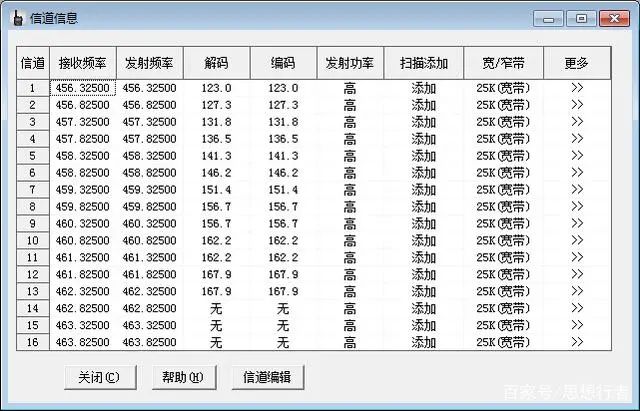Screen dimensions: 640x411
Task: Click the 解码 column header
Action: point(217,63)
